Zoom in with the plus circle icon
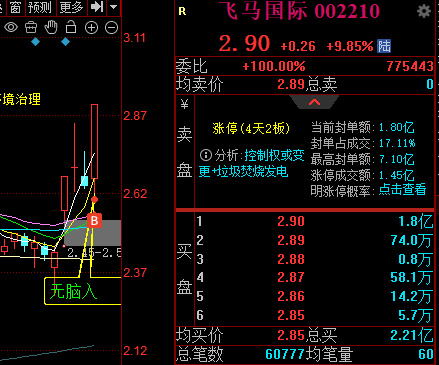This screenshot has height=365, width=439. pyautogui.click(x=91, y=28)
